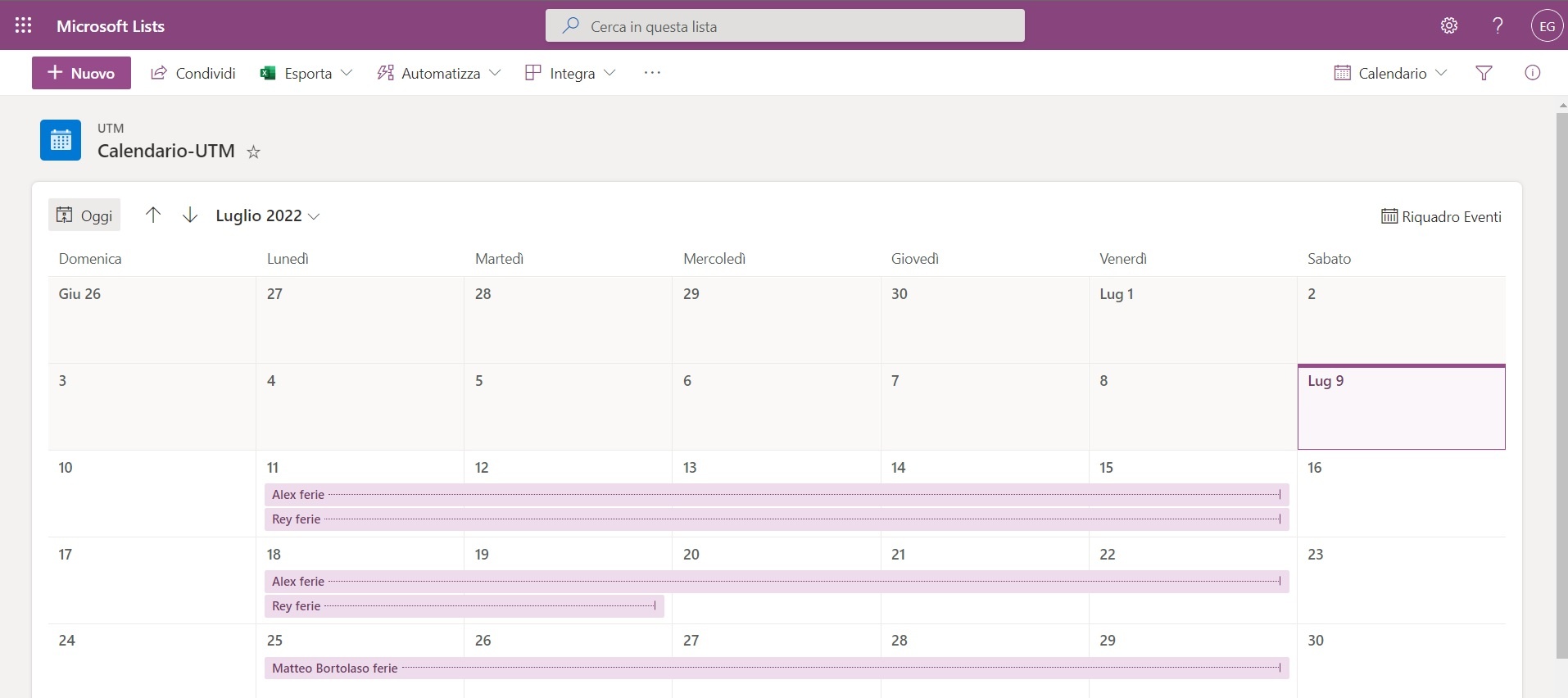
Task: Favorite the list with the star icon
Action: point(254,152)
